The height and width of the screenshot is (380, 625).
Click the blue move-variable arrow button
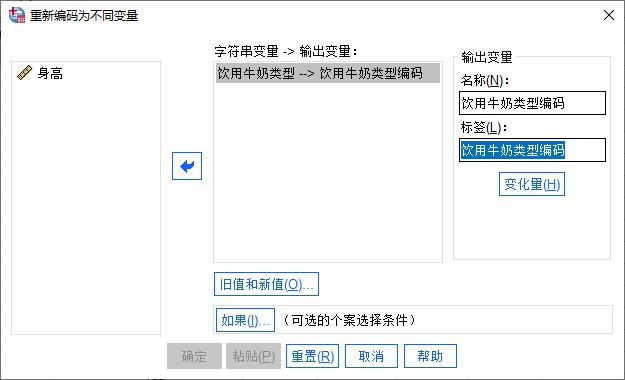pos(187,166)
